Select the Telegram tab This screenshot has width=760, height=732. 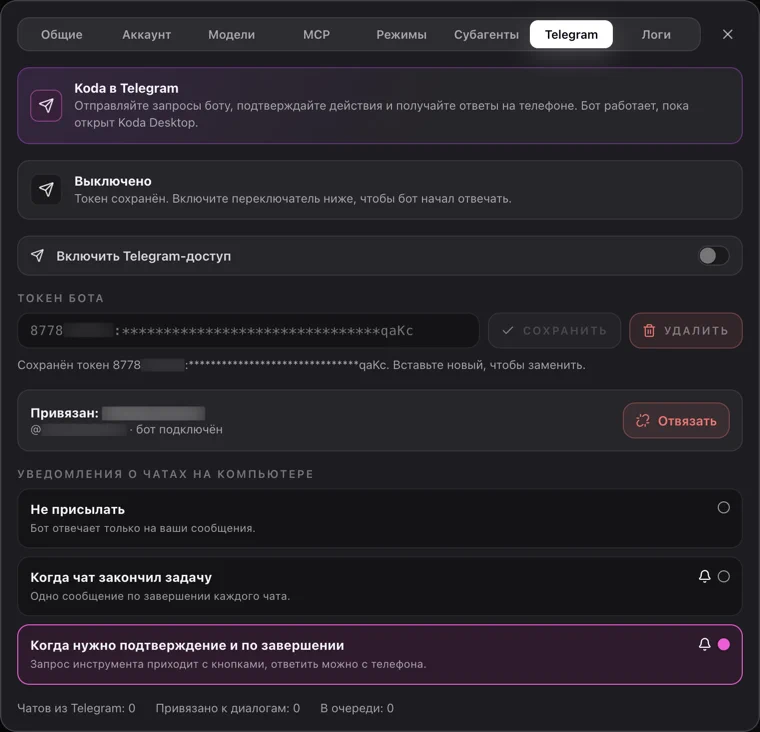[x=571, y=34]
